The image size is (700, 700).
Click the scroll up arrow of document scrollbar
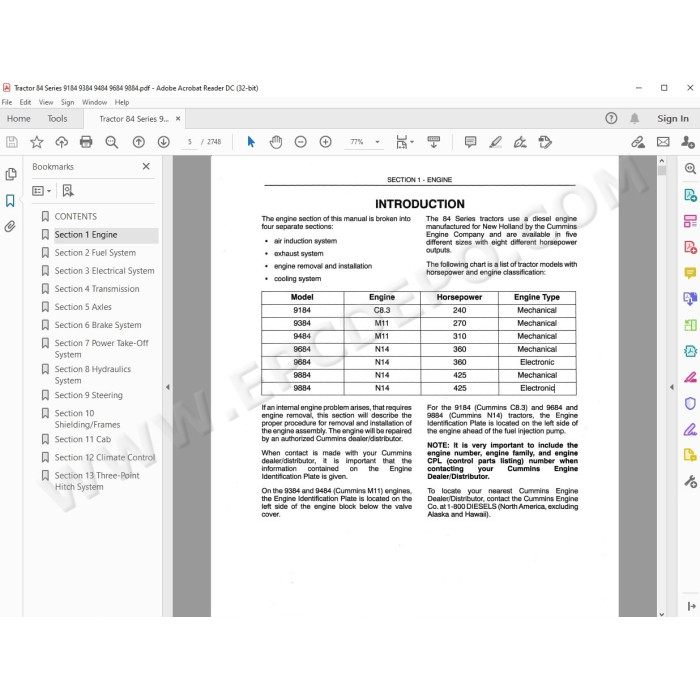tap(662, 161)
